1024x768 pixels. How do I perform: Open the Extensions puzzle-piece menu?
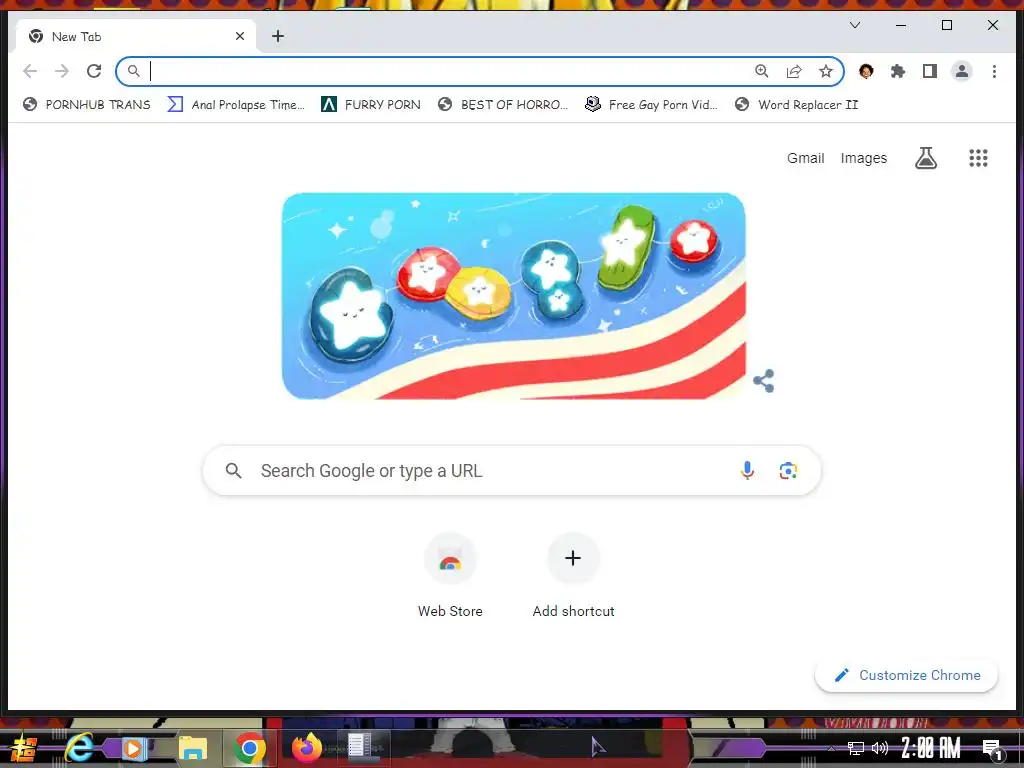pyautogui.click(x=898, y=71)
